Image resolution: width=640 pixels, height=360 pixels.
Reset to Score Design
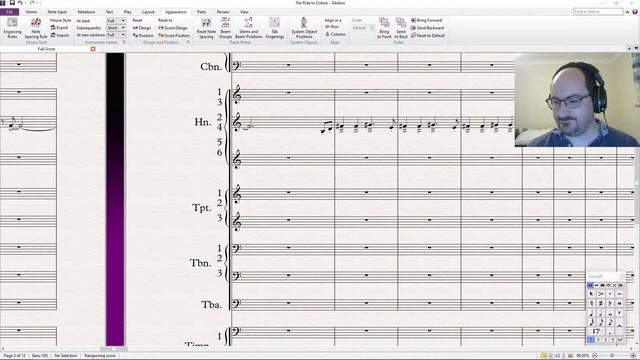pos(173,28)
